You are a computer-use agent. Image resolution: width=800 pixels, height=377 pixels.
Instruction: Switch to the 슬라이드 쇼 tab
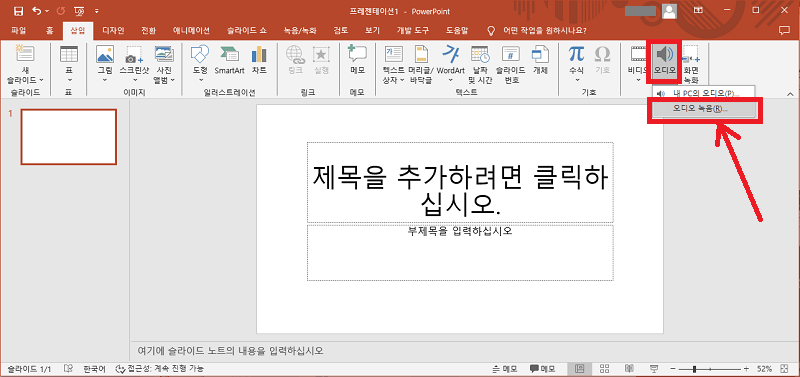(248, 30)
